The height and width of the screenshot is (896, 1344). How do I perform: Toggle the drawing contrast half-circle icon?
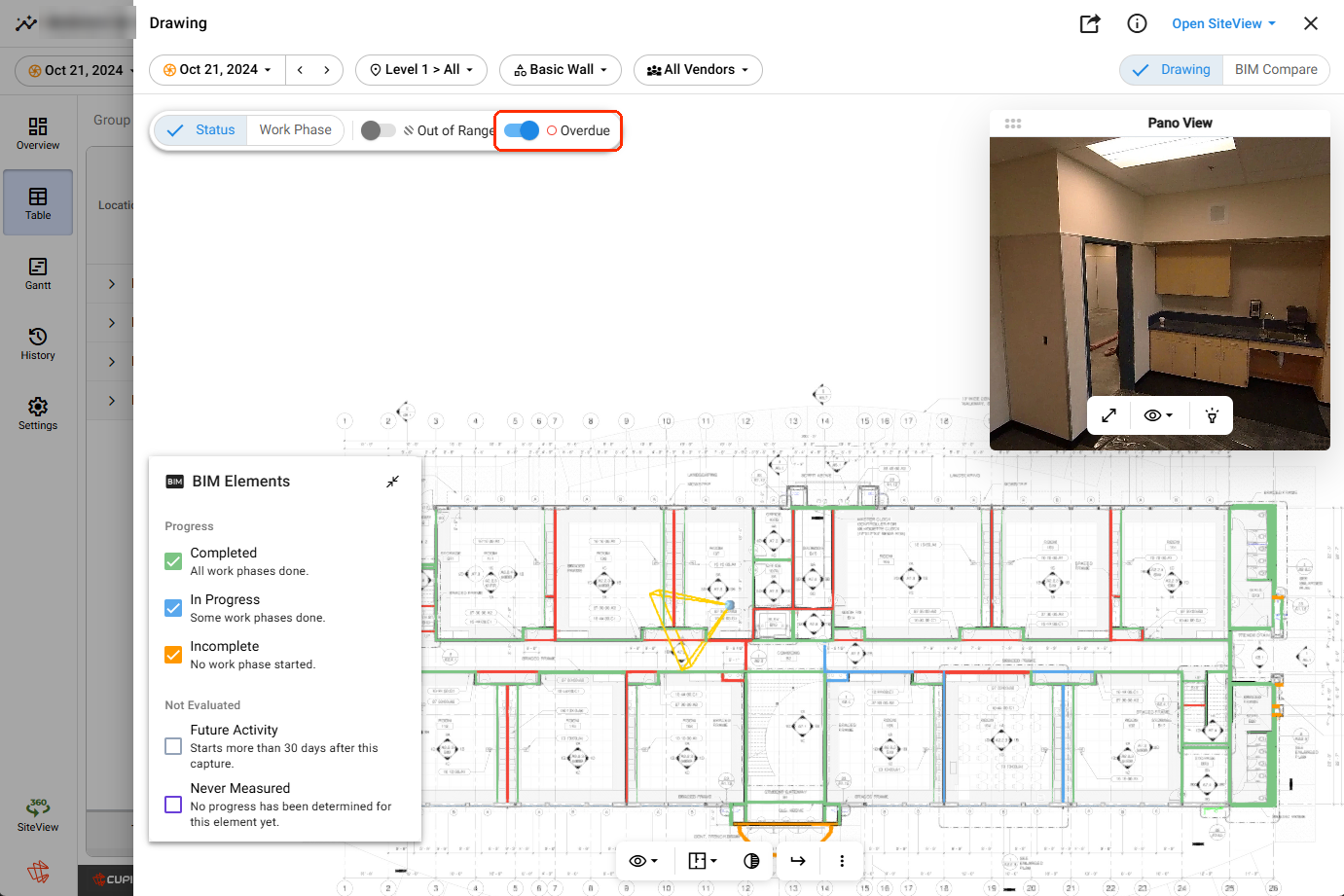(751, 861)
